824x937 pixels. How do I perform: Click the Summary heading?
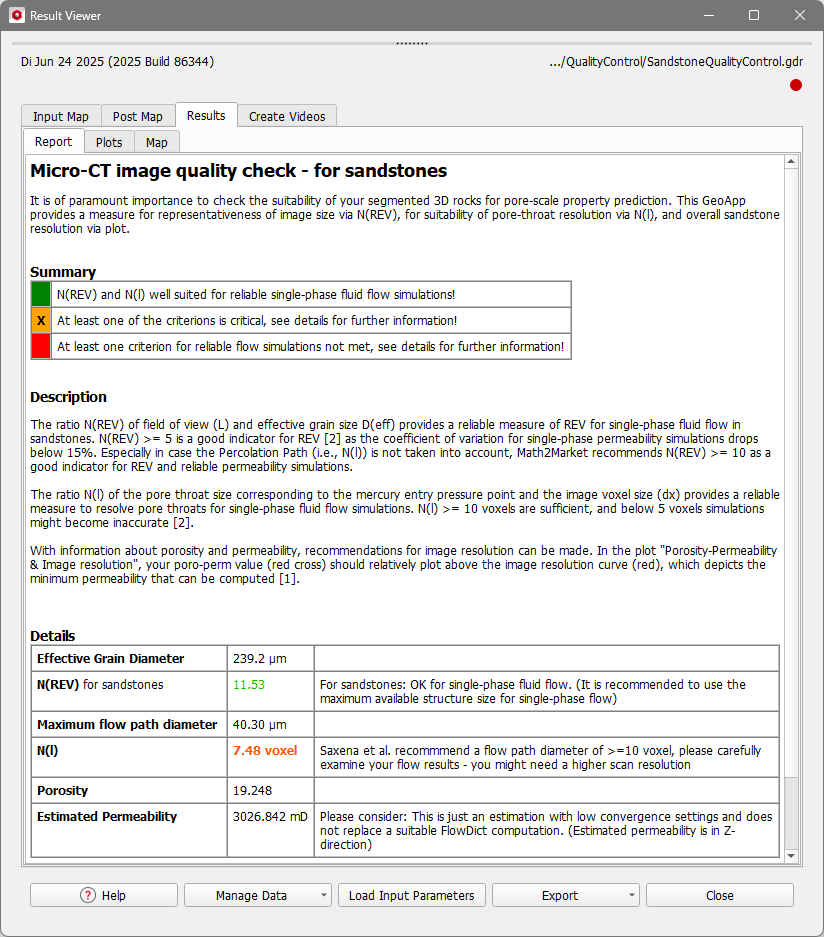(x=63, y=272)
